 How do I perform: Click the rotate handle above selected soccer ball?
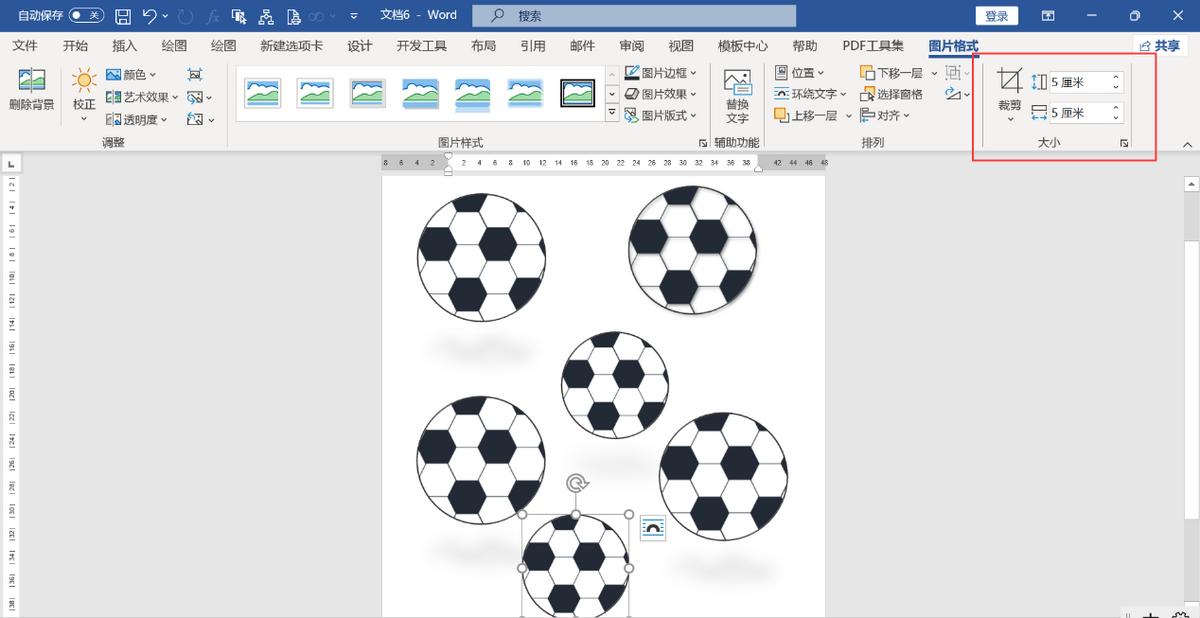[x=576, y=485]
